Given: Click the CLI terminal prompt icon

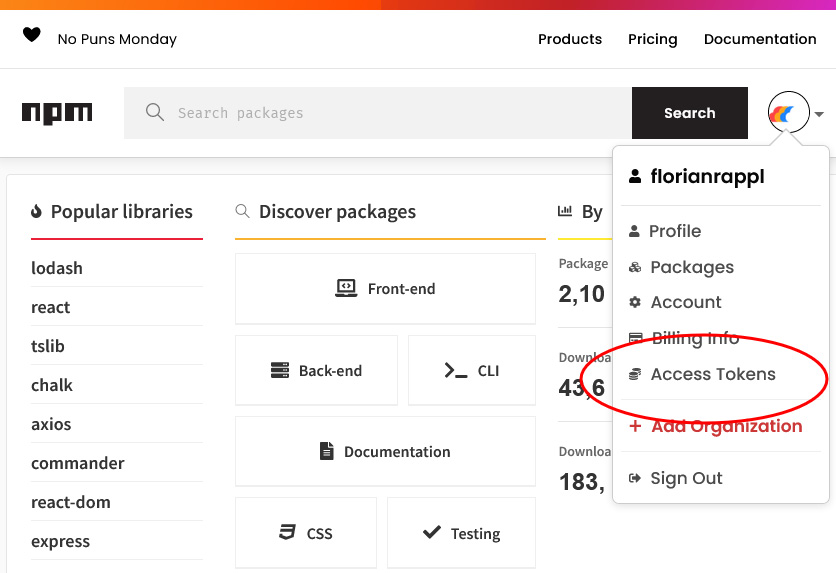Looking at the screenshot, I should click(x=456, y=370).
